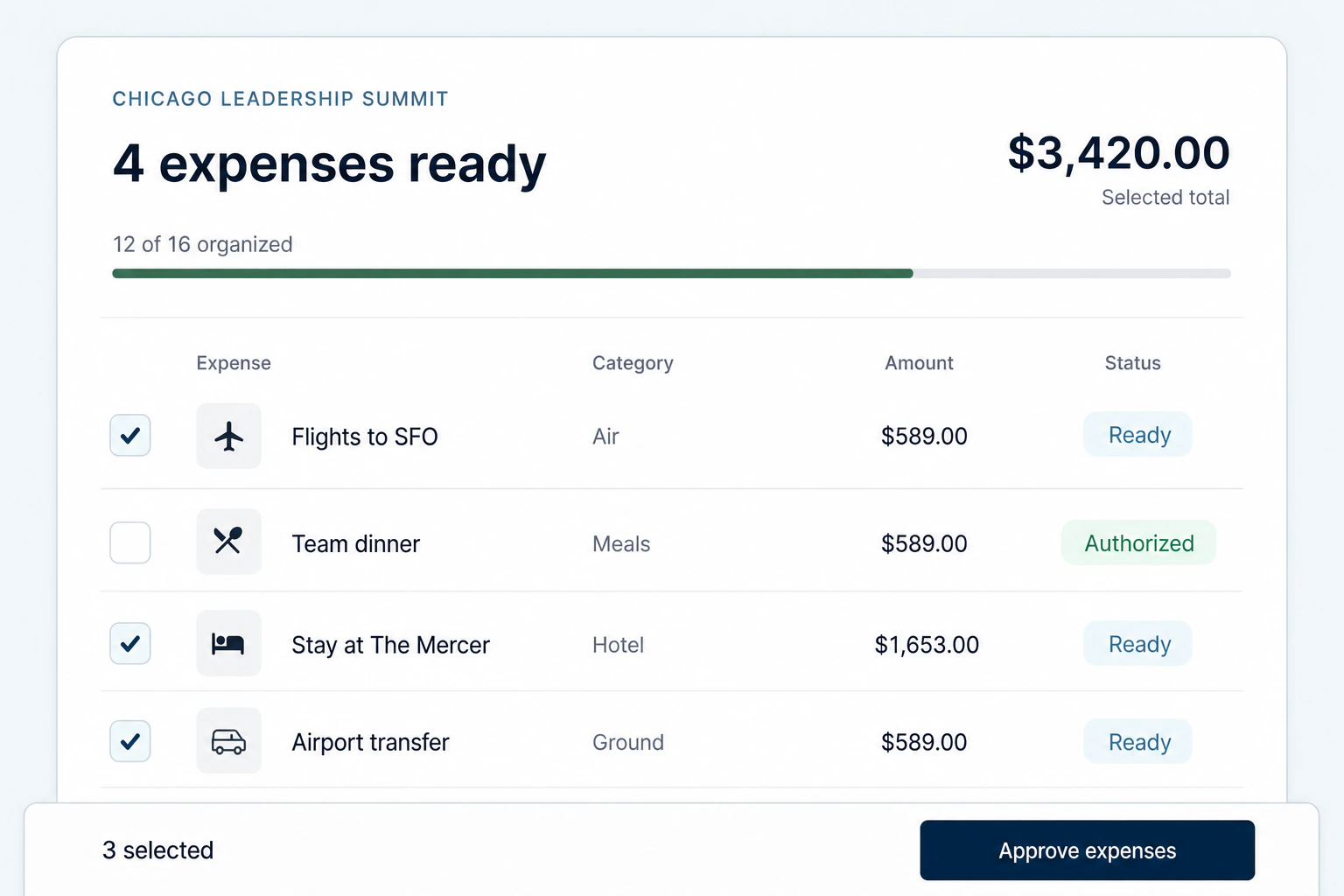Click the fork and spoon Team dinner icon
1344x896 pixels.
point(228,542)
